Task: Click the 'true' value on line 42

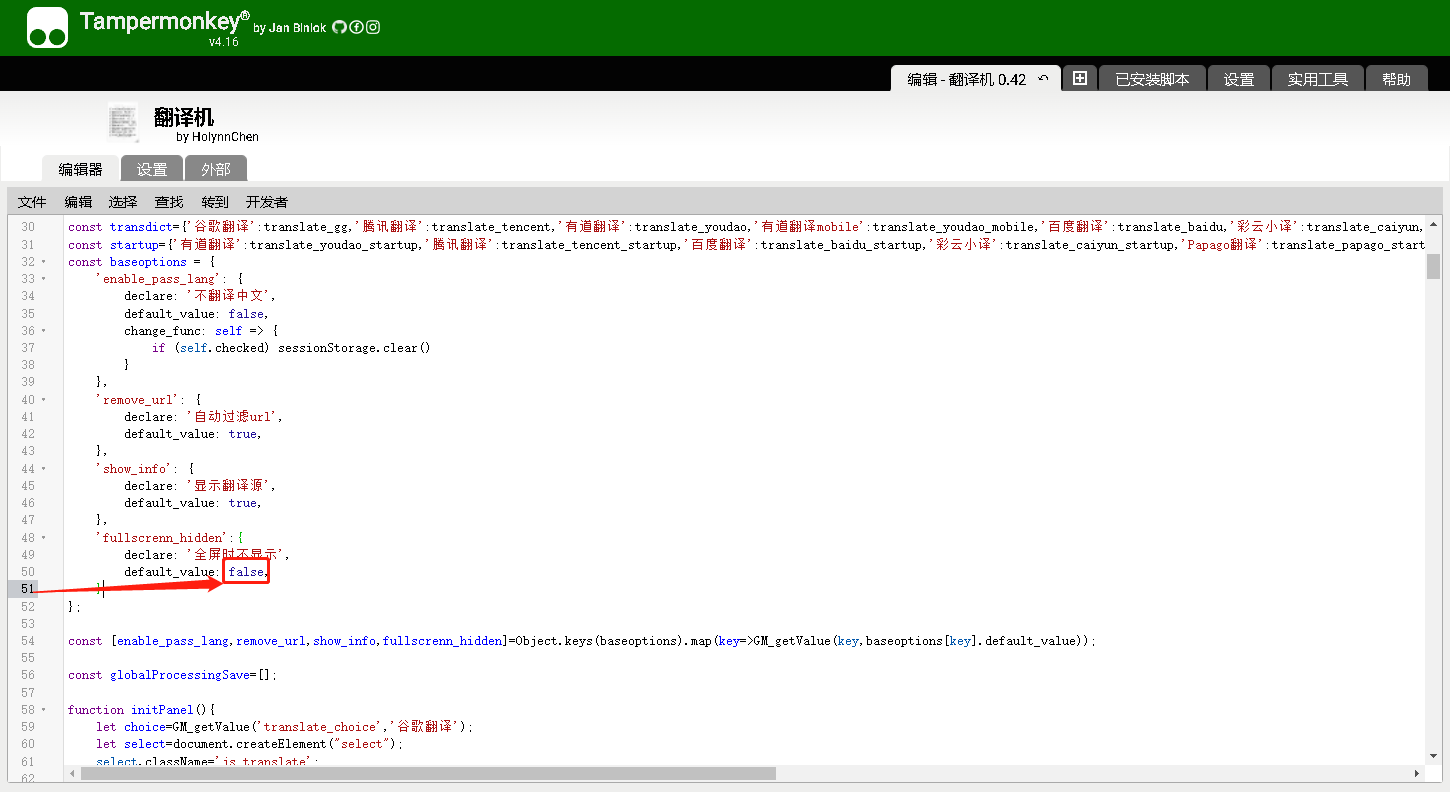Action: point(243,434)
